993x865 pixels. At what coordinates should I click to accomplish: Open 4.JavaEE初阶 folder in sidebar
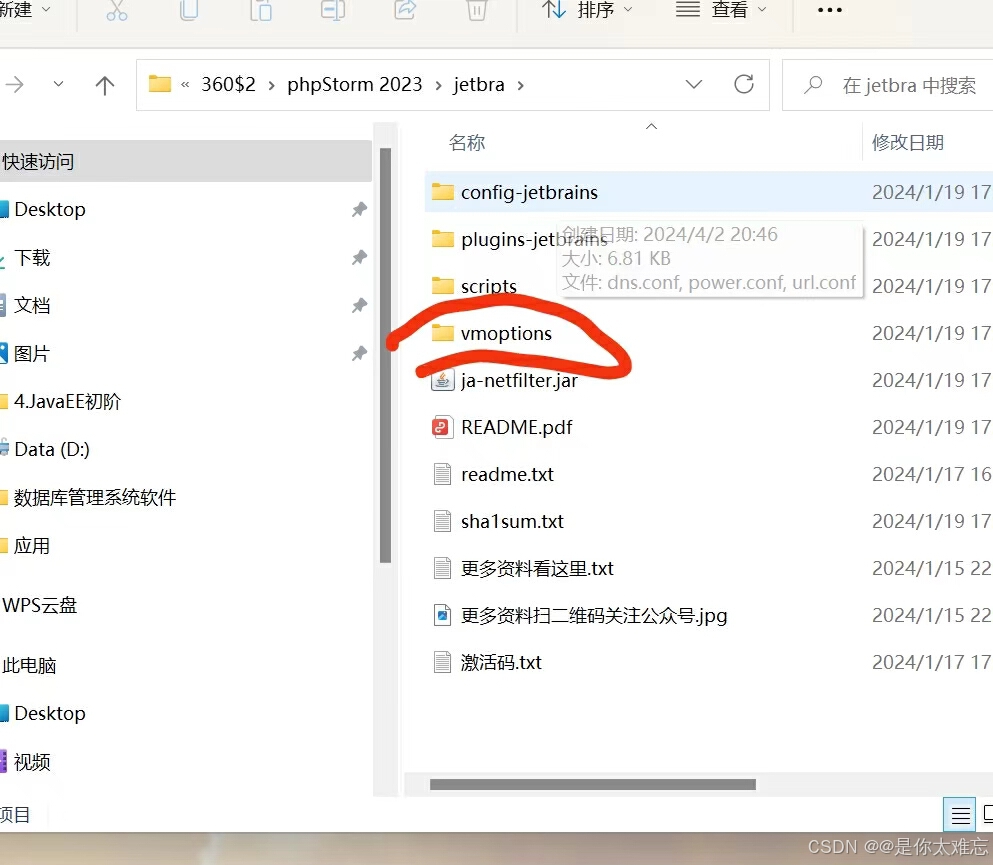point(66,401)
